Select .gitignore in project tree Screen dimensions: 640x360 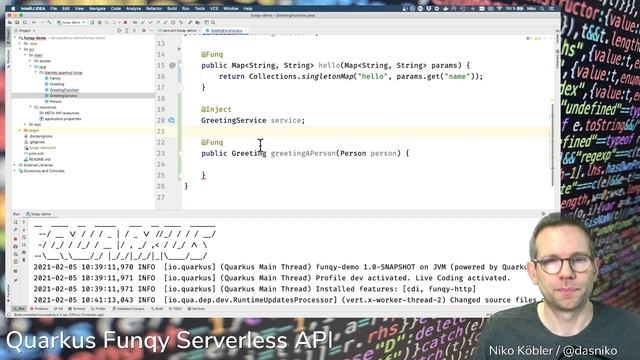tap(37, 142)
